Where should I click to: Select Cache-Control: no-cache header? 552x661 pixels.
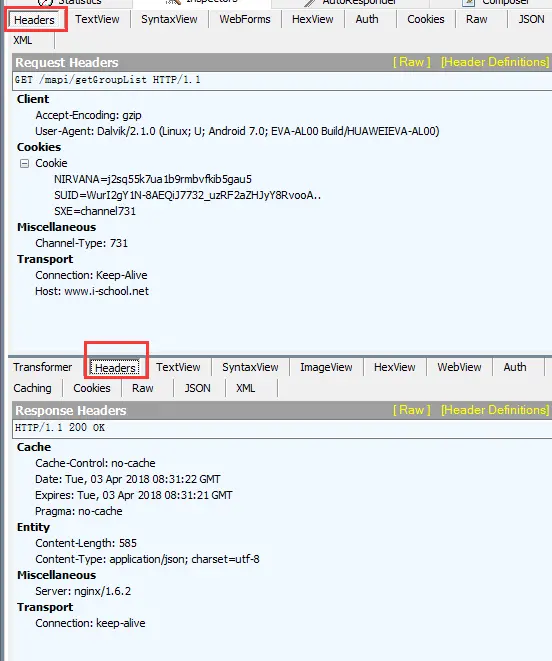pyautogui.click(x=95, y=463)
